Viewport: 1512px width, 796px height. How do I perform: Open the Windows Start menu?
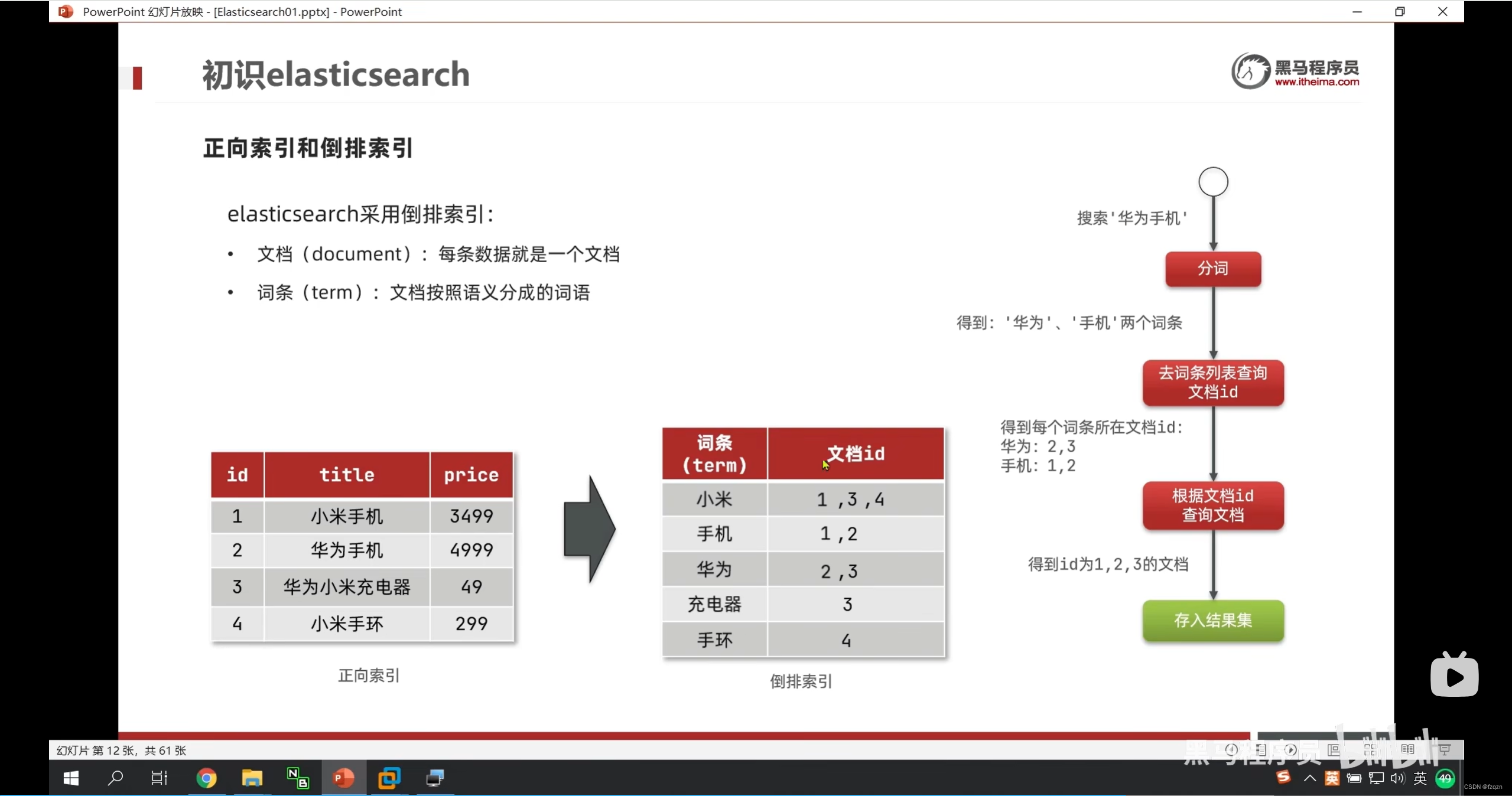tap(71, 778)
